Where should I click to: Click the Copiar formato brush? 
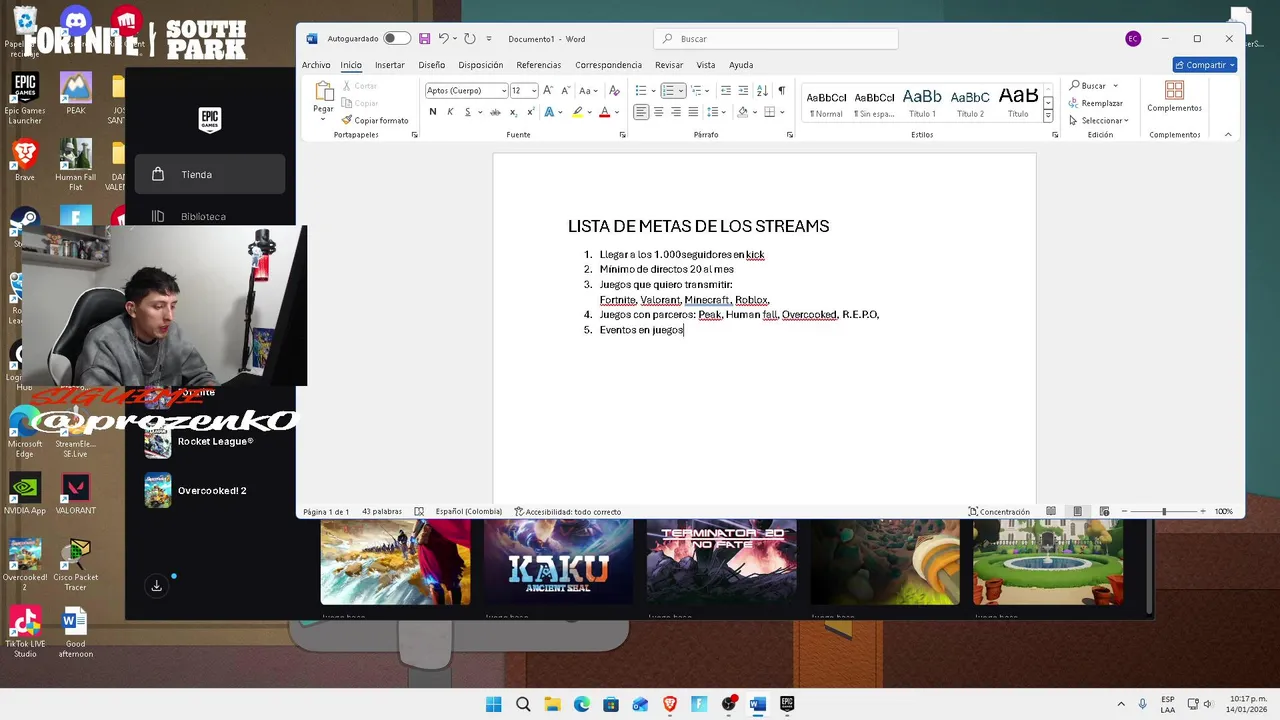[375, 120]
